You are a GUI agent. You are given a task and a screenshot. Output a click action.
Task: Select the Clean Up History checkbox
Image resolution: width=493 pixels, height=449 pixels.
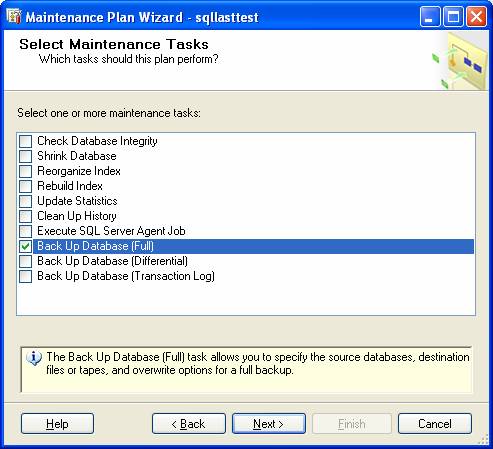(25, 216)
